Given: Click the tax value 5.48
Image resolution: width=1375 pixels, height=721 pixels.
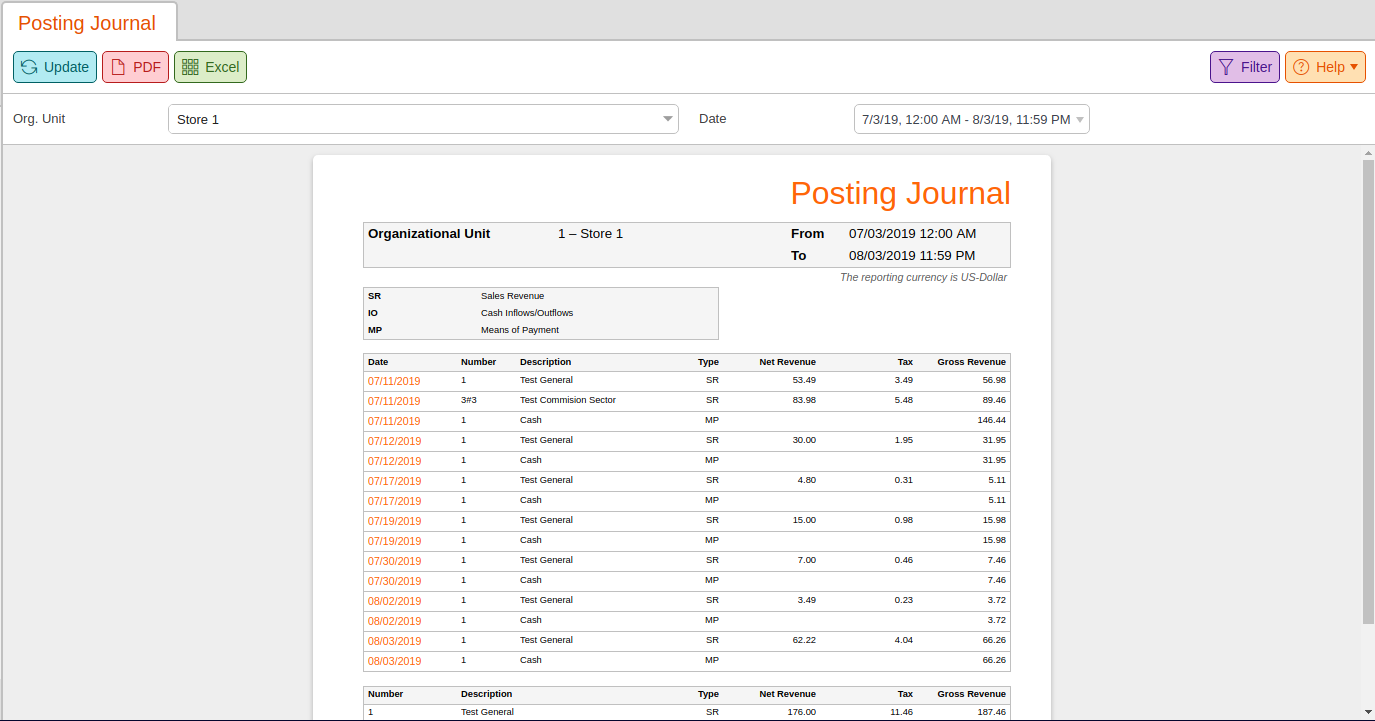Looking at the screenshot, I should click(904, 400).
